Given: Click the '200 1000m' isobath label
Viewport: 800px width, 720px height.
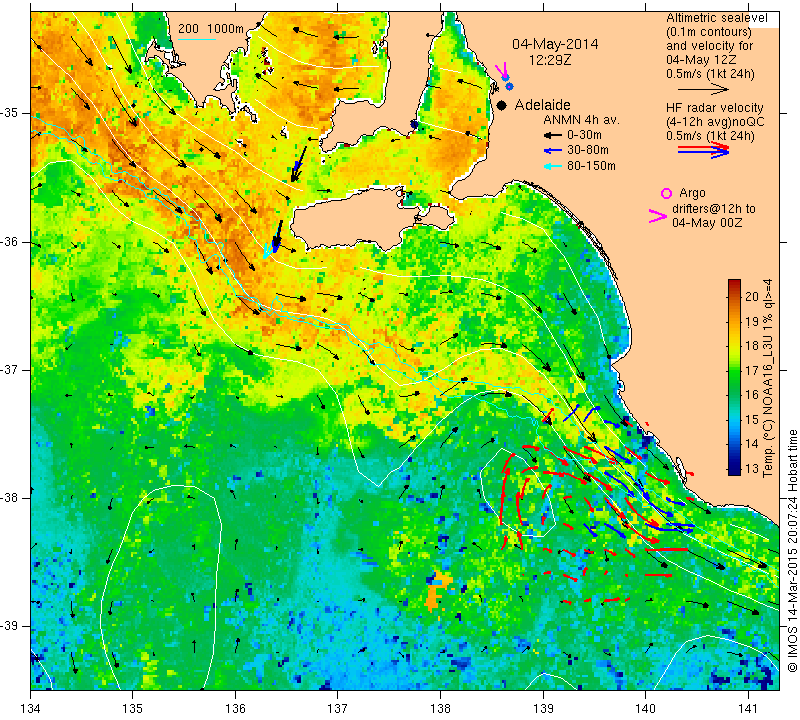Looking at the screenshot, I should tap(211, 29).
